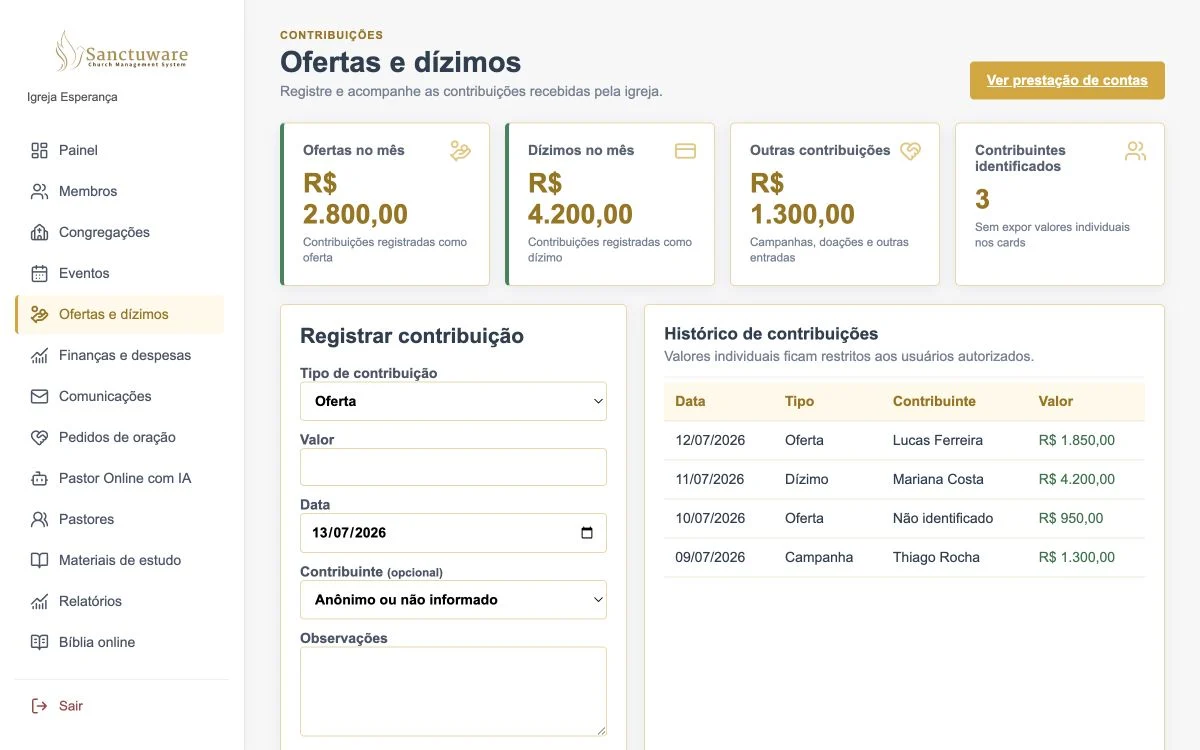The width and height of the screenshot is (1200, 750).
Task: Click the users icon on Contribuintes identificados card
Action: [x=1135, y=151]
